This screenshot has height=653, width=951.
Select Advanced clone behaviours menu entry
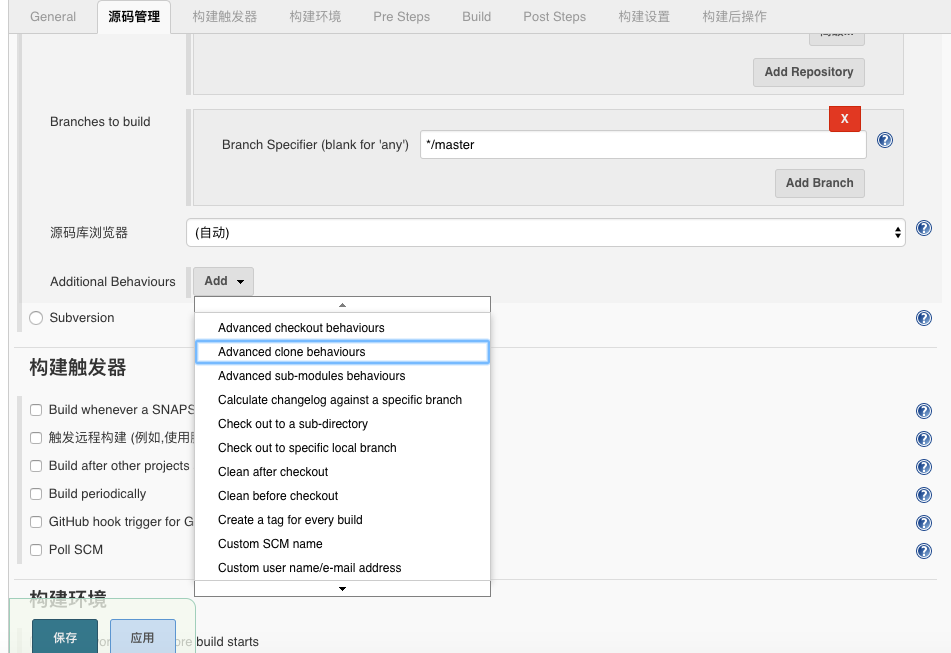coord(293,351)
